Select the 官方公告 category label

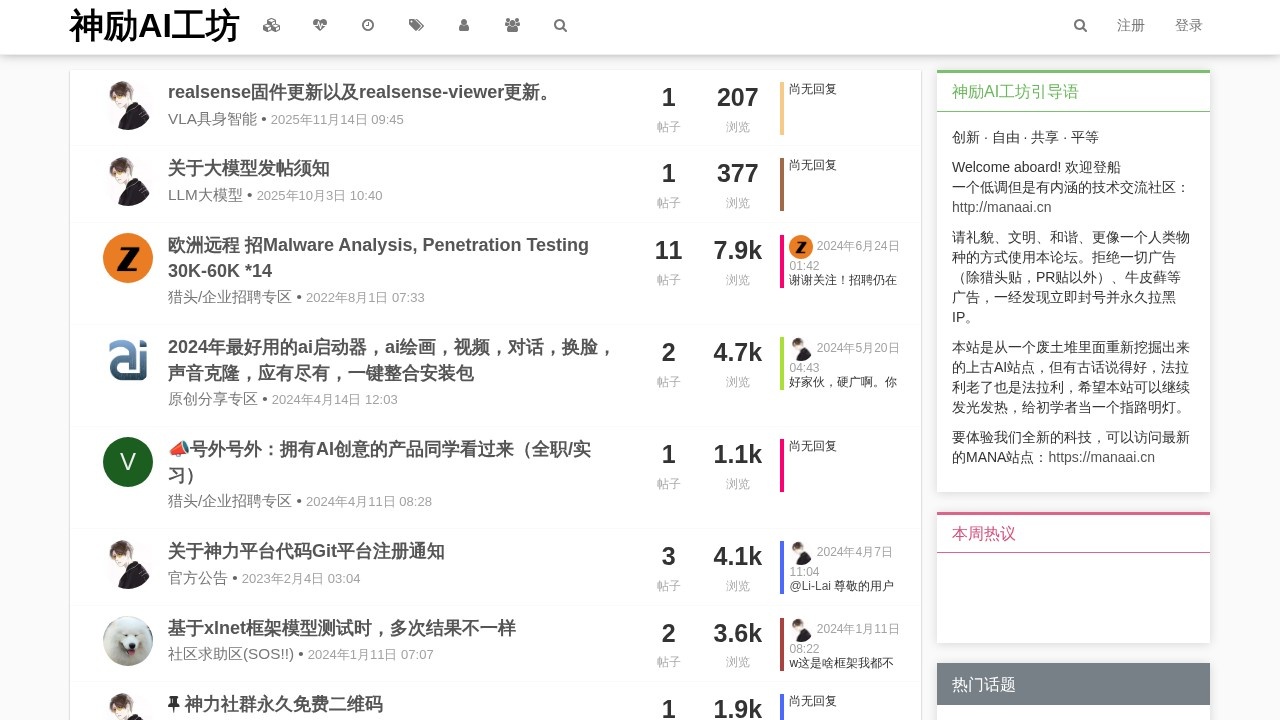[196, 578]
